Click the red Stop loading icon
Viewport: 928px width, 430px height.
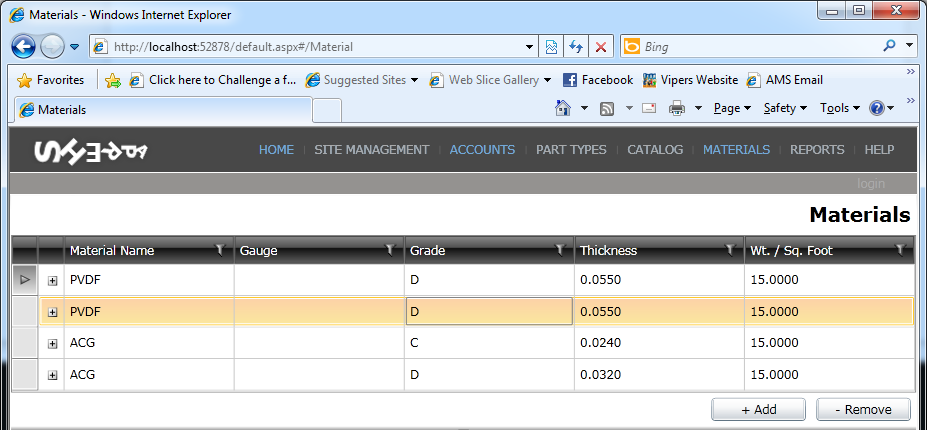(x=601, y=47)
